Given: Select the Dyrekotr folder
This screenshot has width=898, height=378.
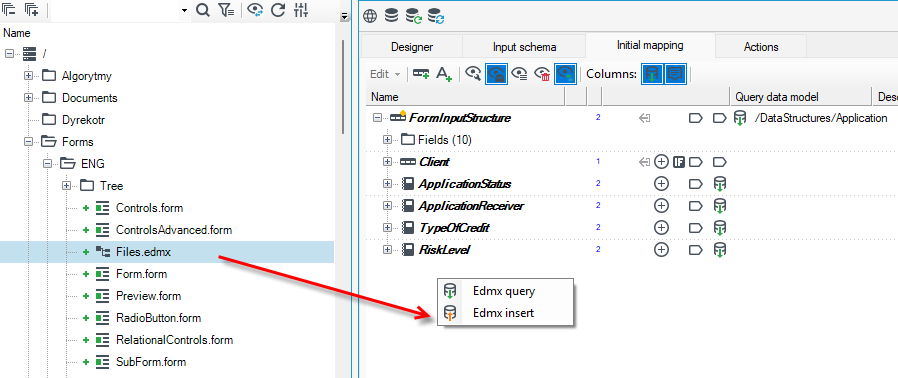Looking at the screenshot, I should 84,120.
